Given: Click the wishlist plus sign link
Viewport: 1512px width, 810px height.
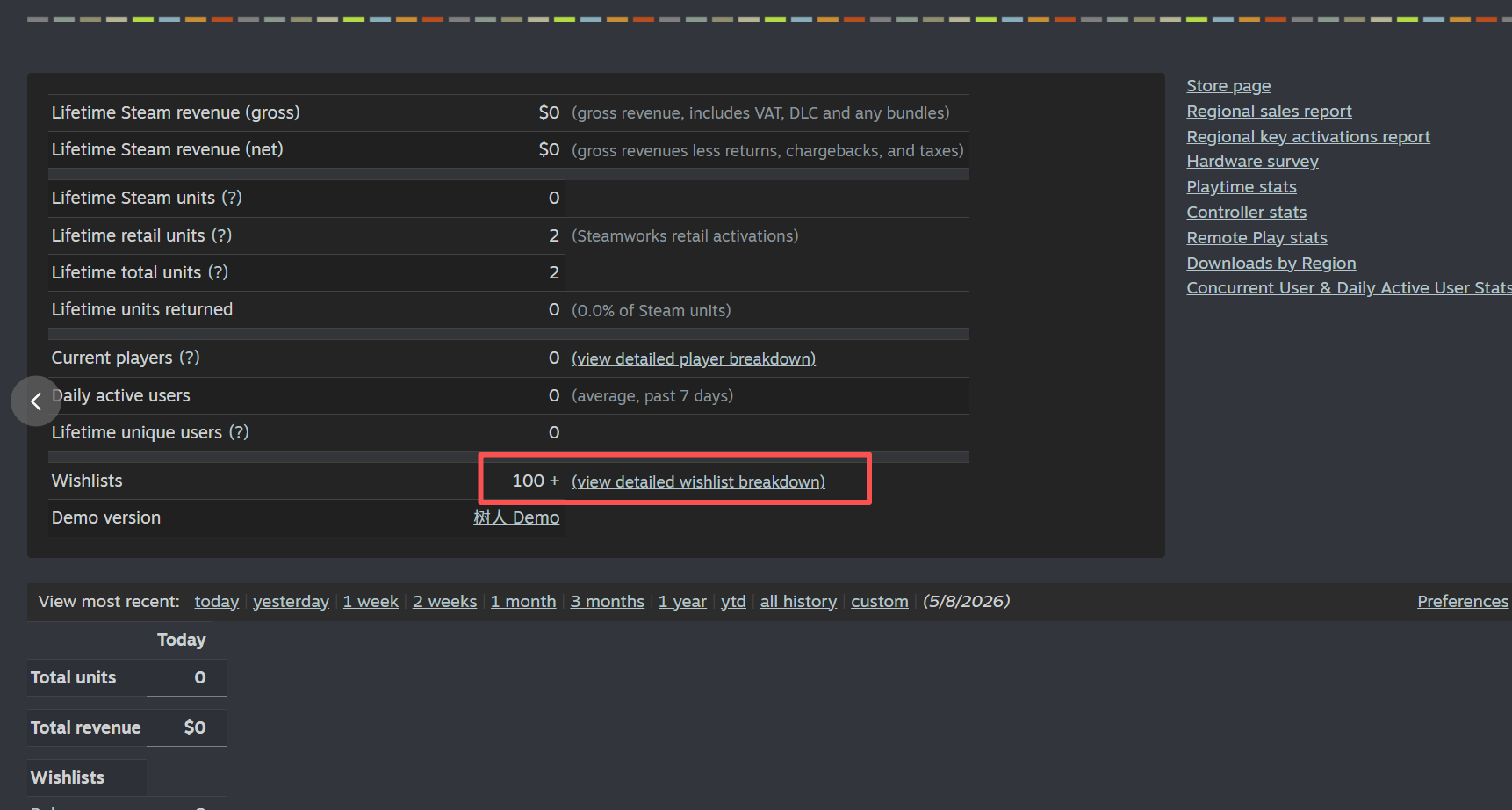Looking at the screenshot, I should tap(554, 481).
